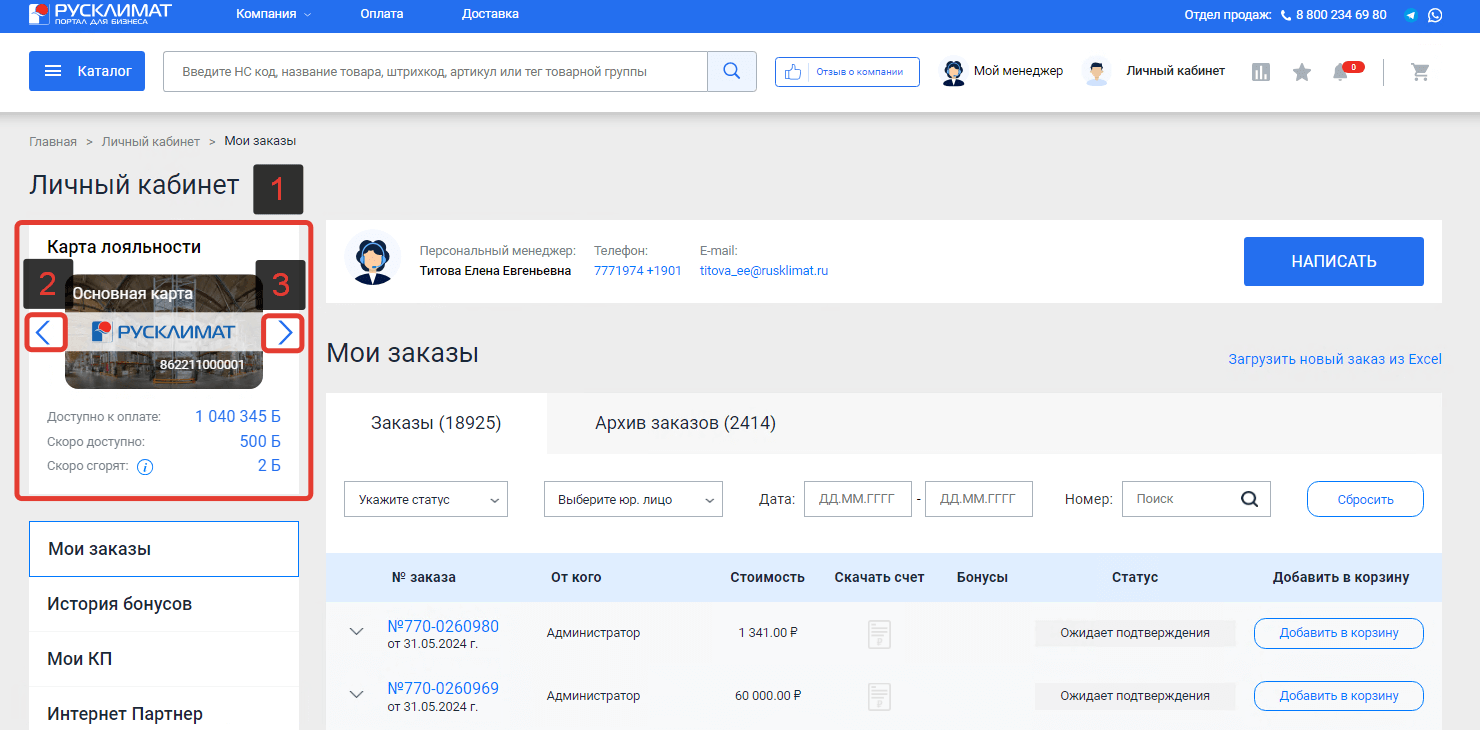Image resolution: width=1480 pixels, height=730 pixels.
Task: Click the Основная карта loyalty card image
Action: [x=164, y=331]
